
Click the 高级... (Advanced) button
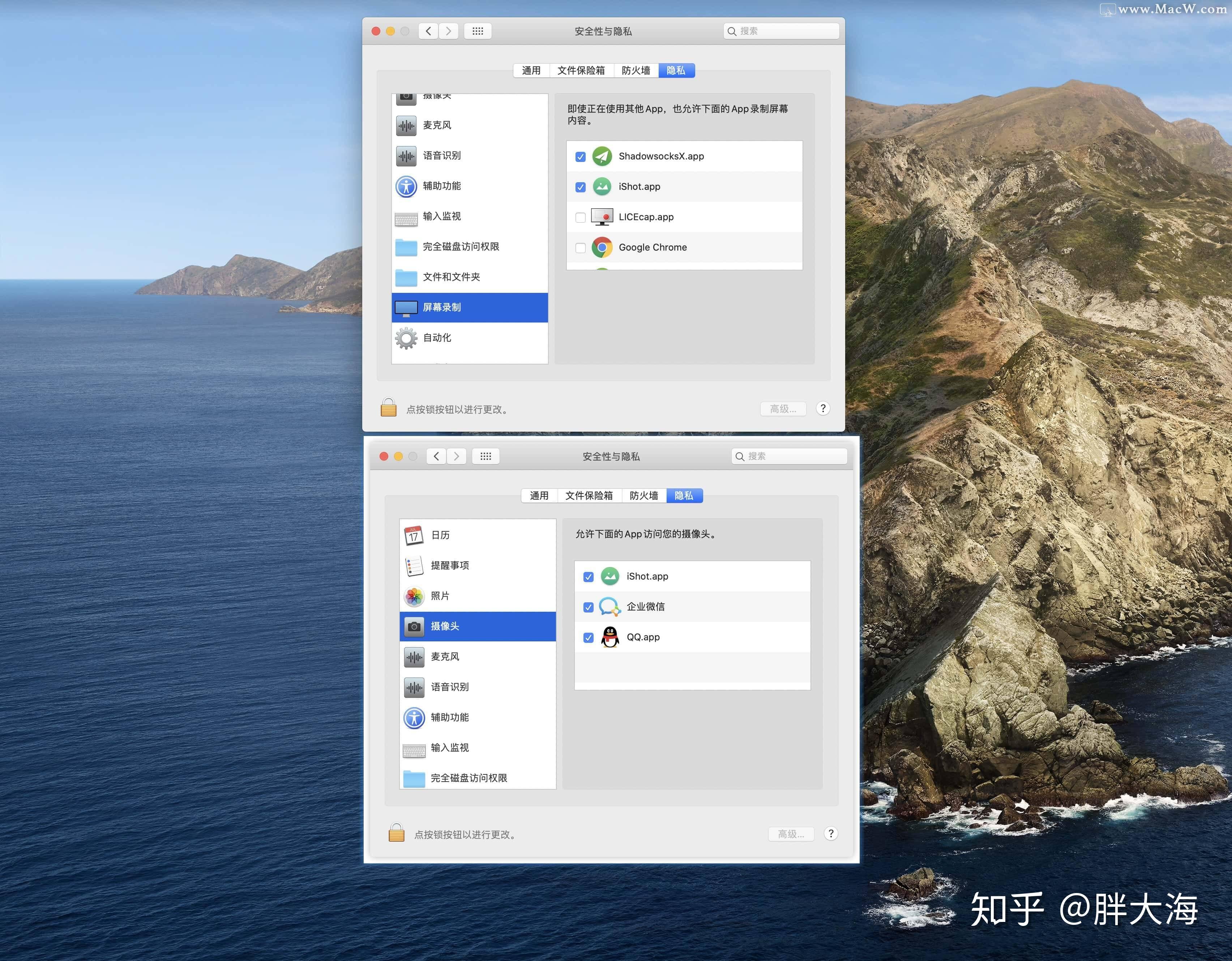[x=783, y=409]
